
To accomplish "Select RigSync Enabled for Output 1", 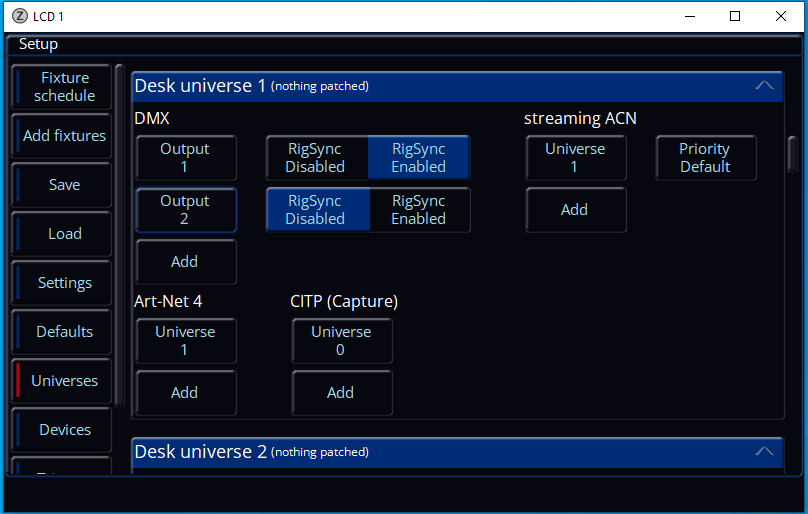I will tap(419, 158).
